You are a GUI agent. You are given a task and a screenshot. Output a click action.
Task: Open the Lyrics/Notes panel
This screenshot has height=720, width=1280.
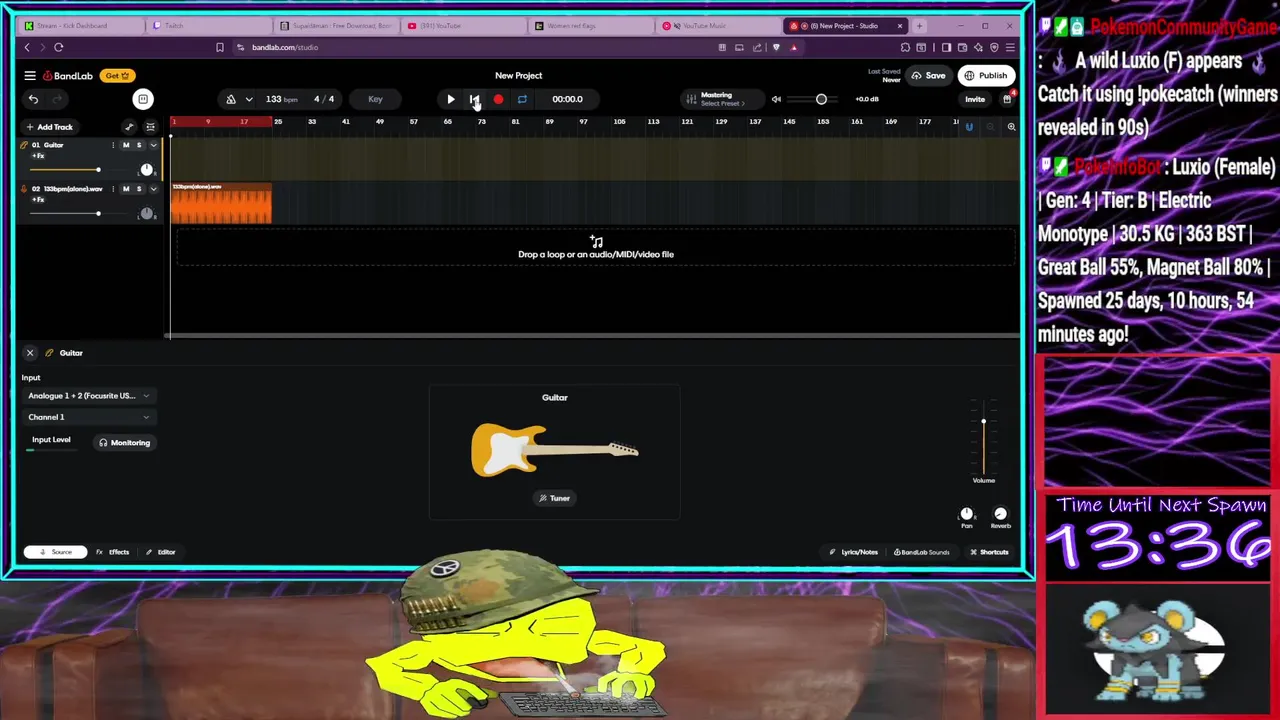[853, 552]
